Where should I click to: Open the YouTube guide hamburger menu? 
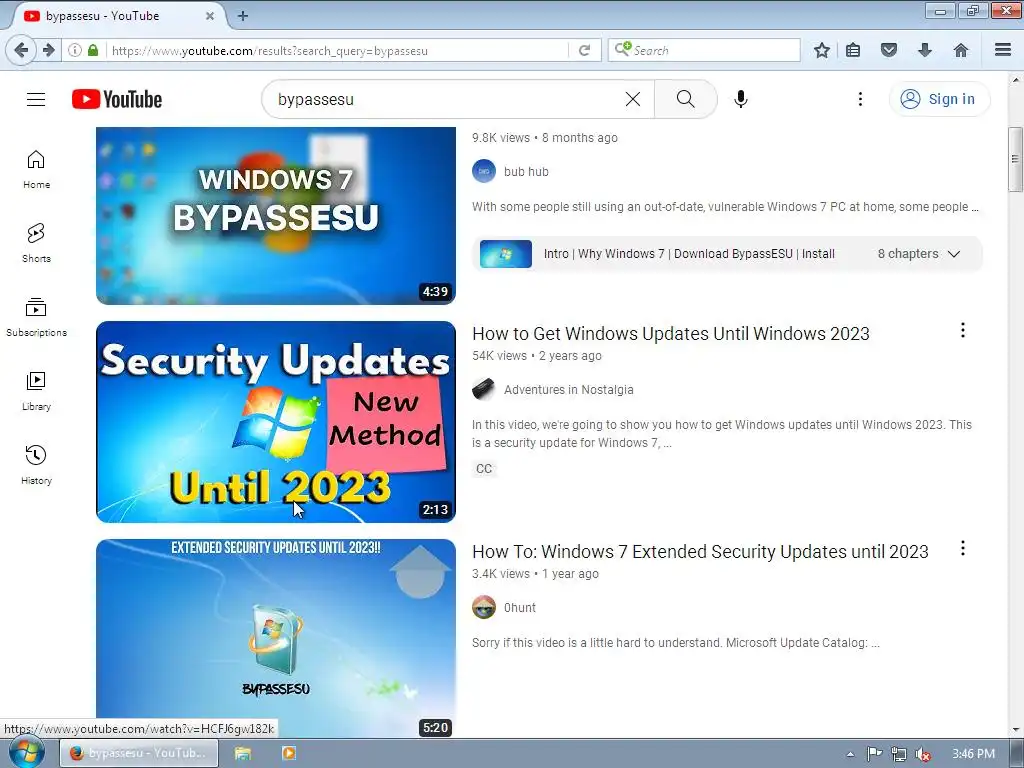[36, 99]
